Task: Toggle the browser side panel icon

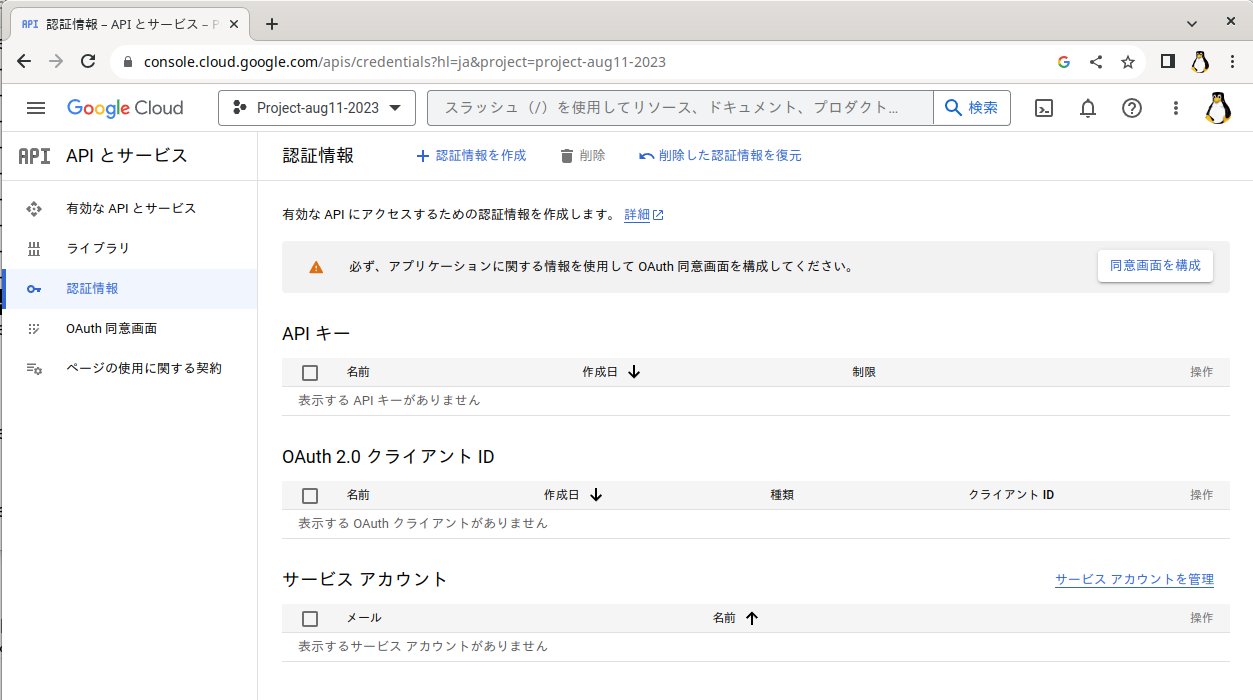Action: click(1168, 62)
